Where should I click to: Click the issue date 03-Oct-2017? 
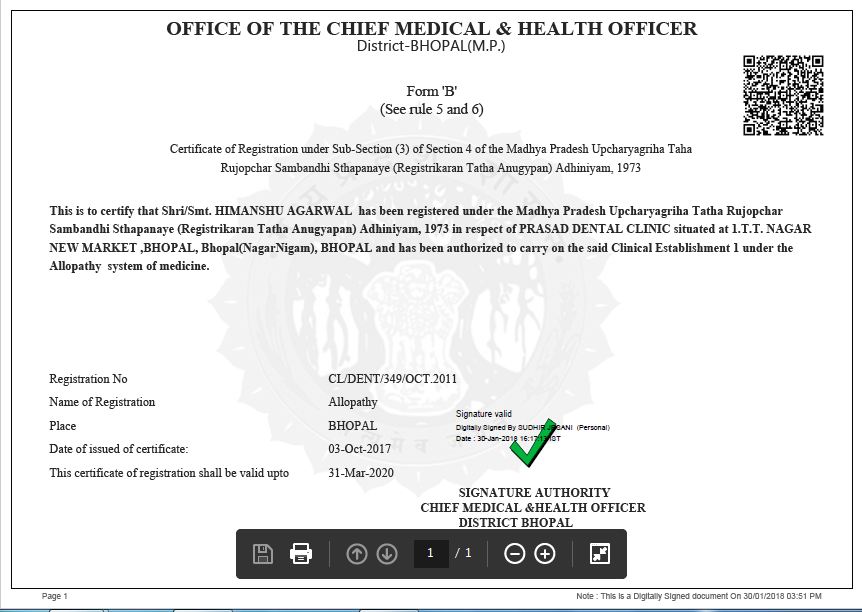pos(359,449)
